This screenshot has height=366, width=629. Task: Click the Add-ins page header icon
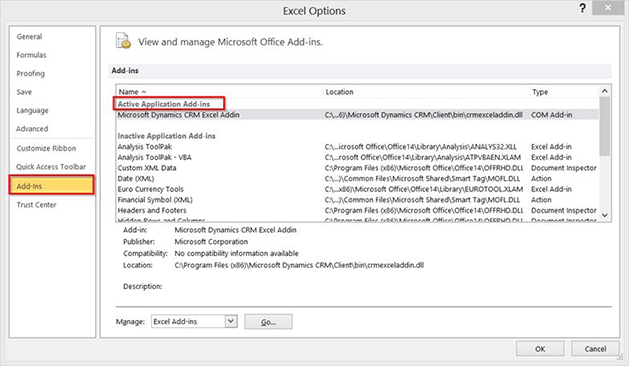click(x=123, y=41)
